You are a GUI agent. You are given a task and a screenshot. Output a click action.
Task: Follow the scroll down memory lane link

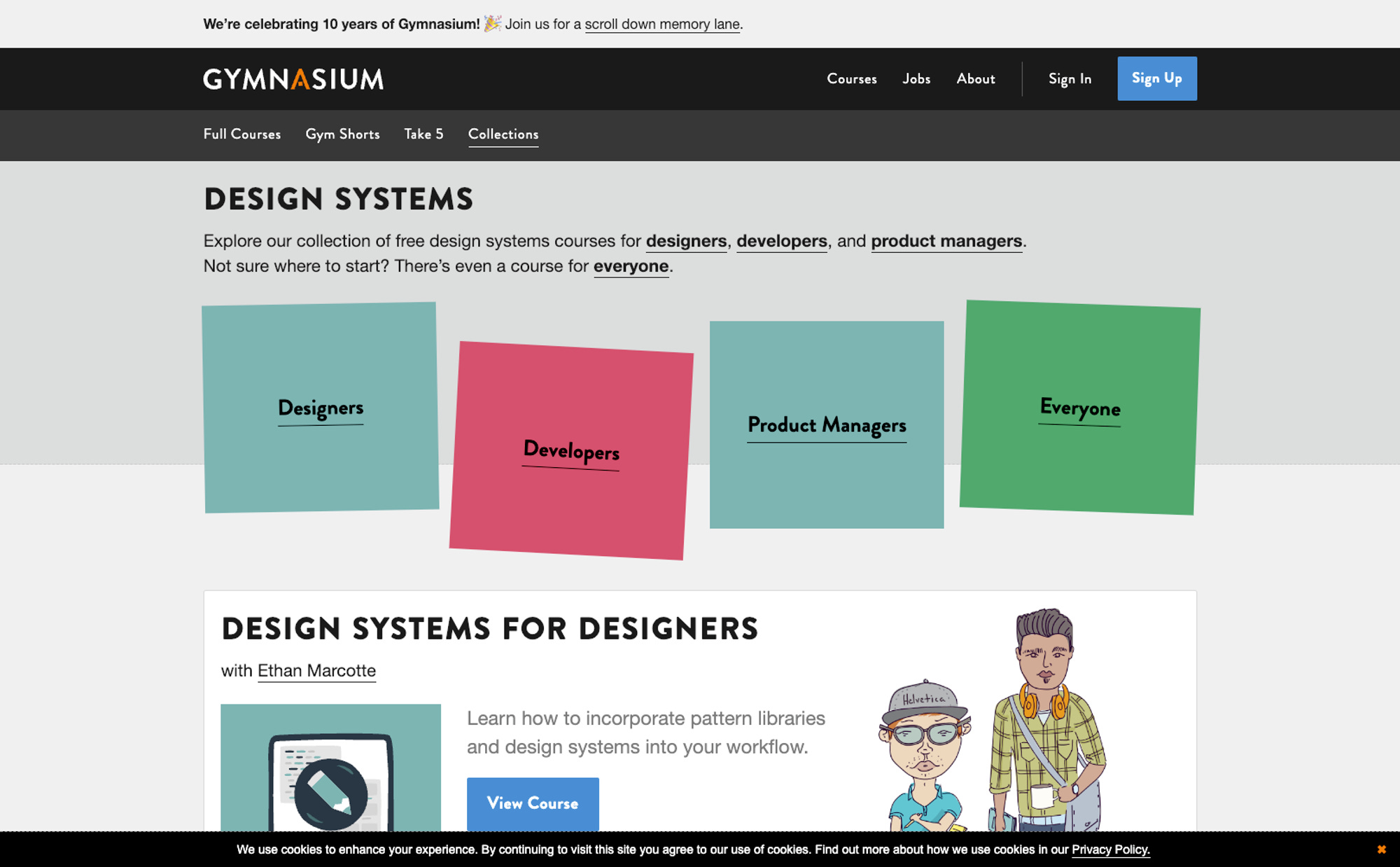662,25
